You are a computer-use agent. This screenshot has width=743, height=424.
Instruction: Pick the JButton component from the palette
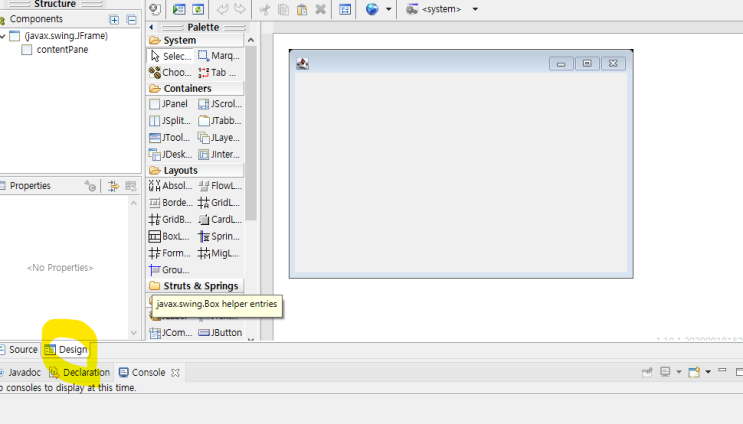220,333
